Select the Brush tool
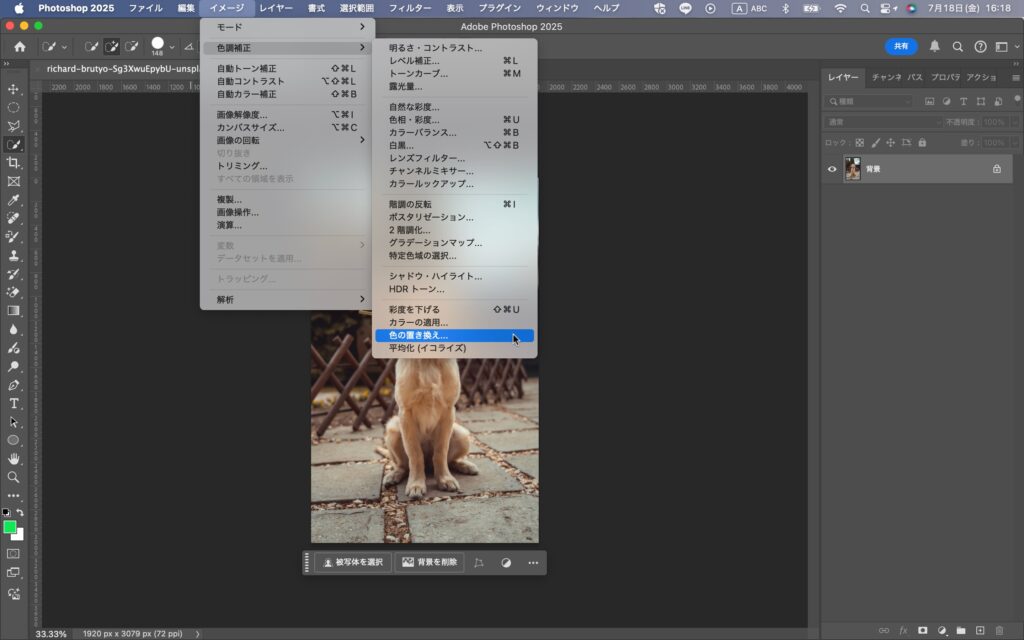1024x640 pixels. (13, 236)
